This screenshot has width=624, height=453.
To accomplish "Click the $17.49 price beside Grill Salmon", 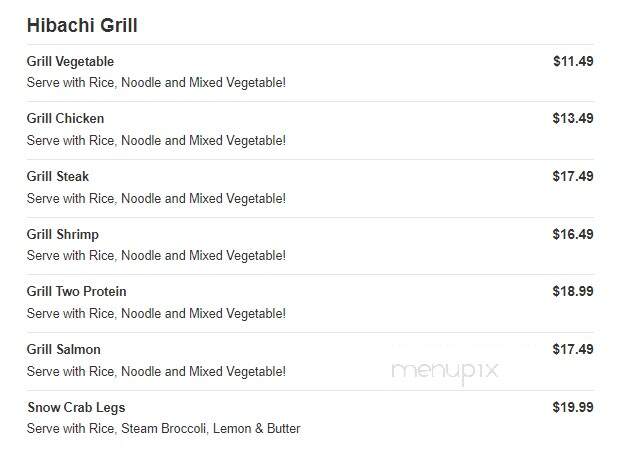I will 573,349.
